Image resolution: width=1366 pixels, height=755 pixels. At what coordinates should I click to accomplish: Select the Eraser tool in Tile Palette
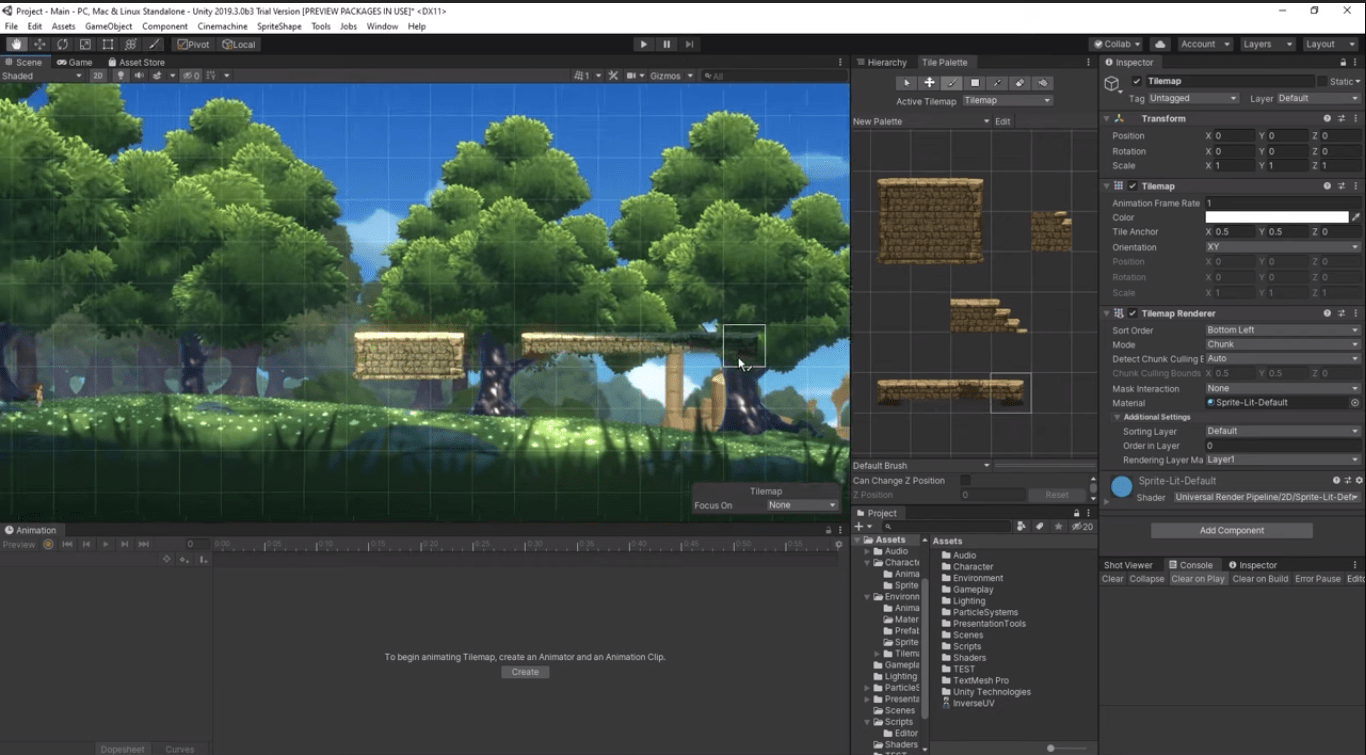point(1020,83)
